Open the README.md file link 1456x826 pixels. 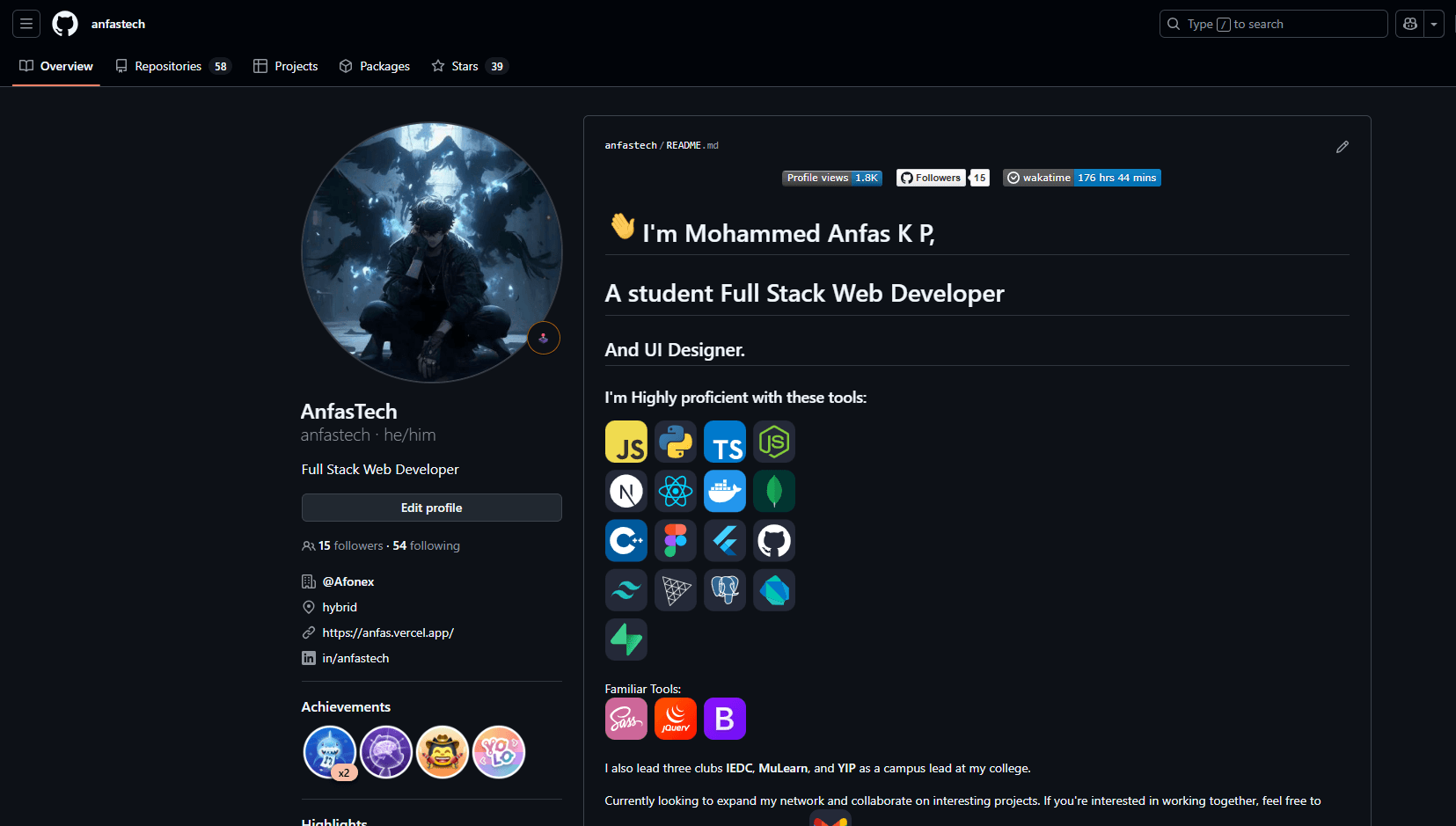pos(692,145)
